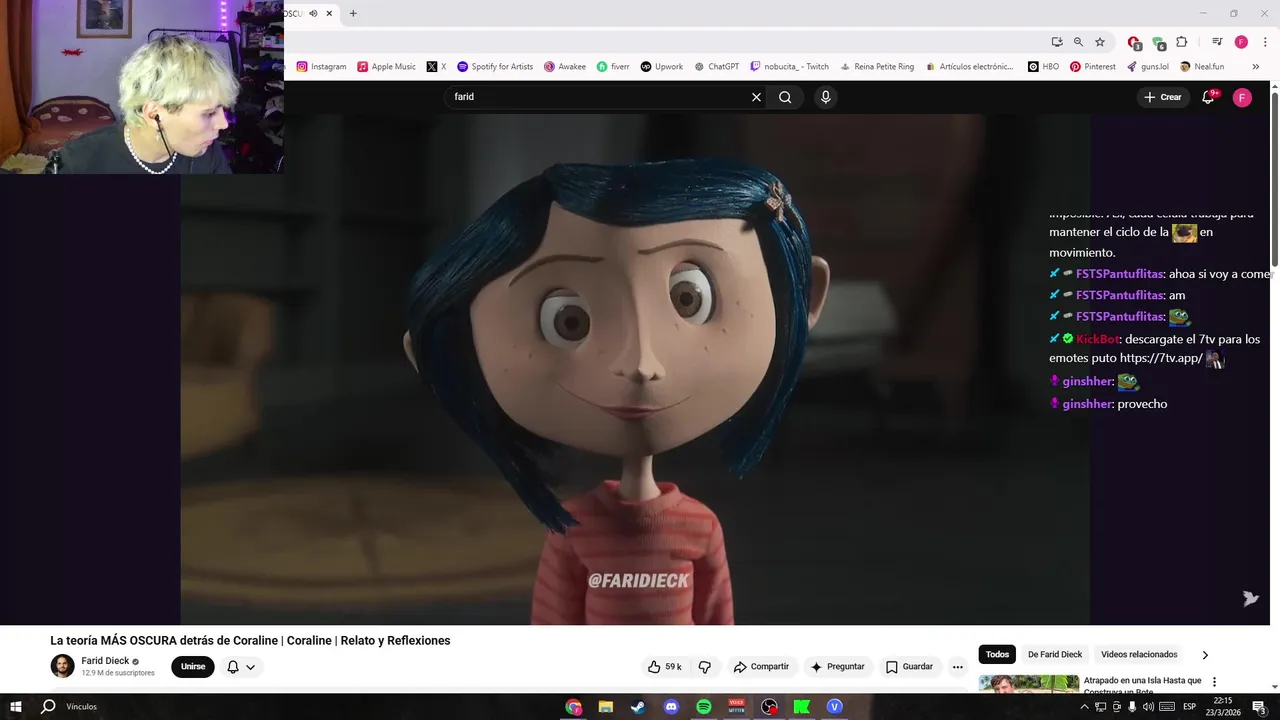The width and height of the screenshot is (1280, 720).
Task: Show hidden bookmarks with double chevron
Action: point(1255,67)
